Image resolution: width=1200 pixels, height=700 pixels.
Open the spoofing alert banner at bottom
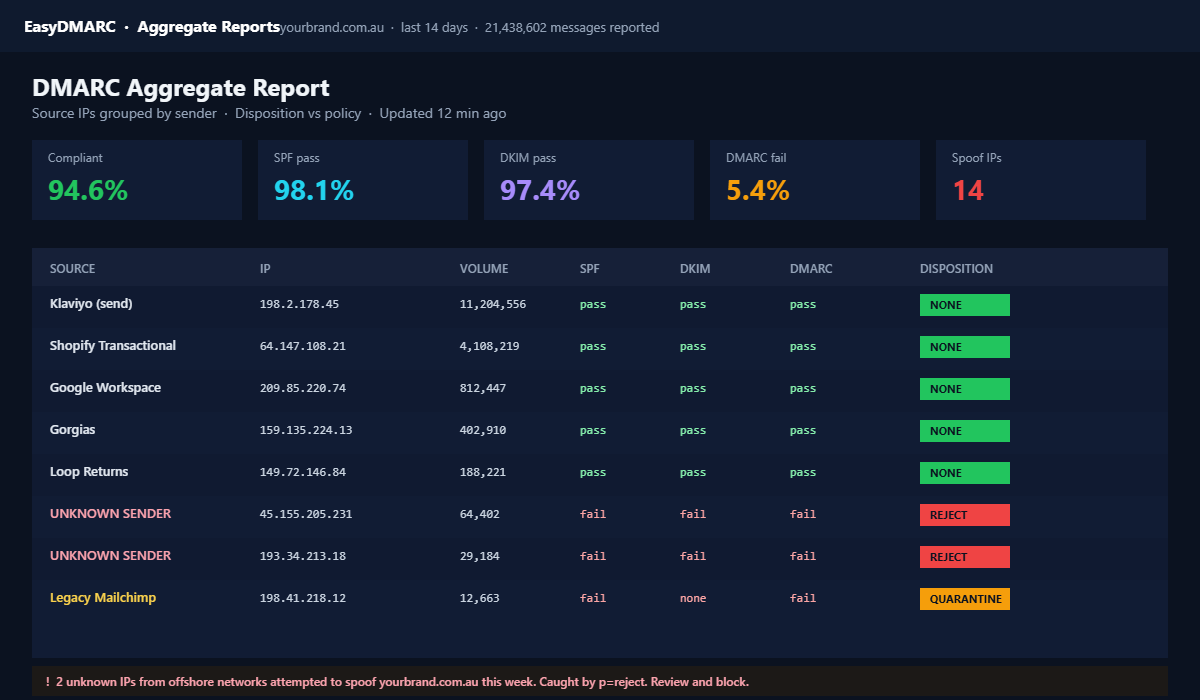[600, 682]
